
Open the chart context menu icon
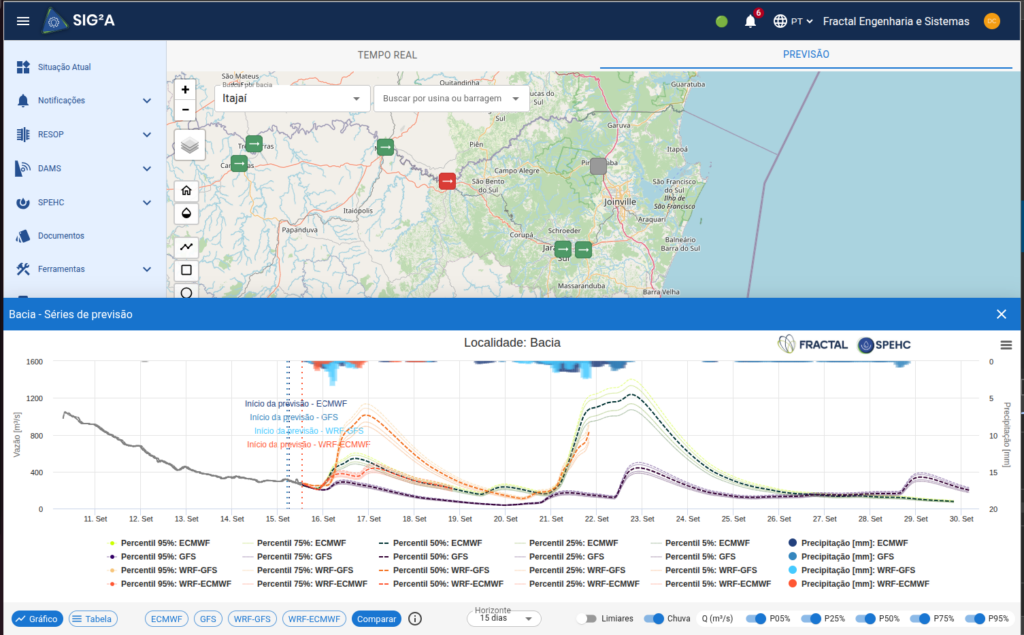1006,345
